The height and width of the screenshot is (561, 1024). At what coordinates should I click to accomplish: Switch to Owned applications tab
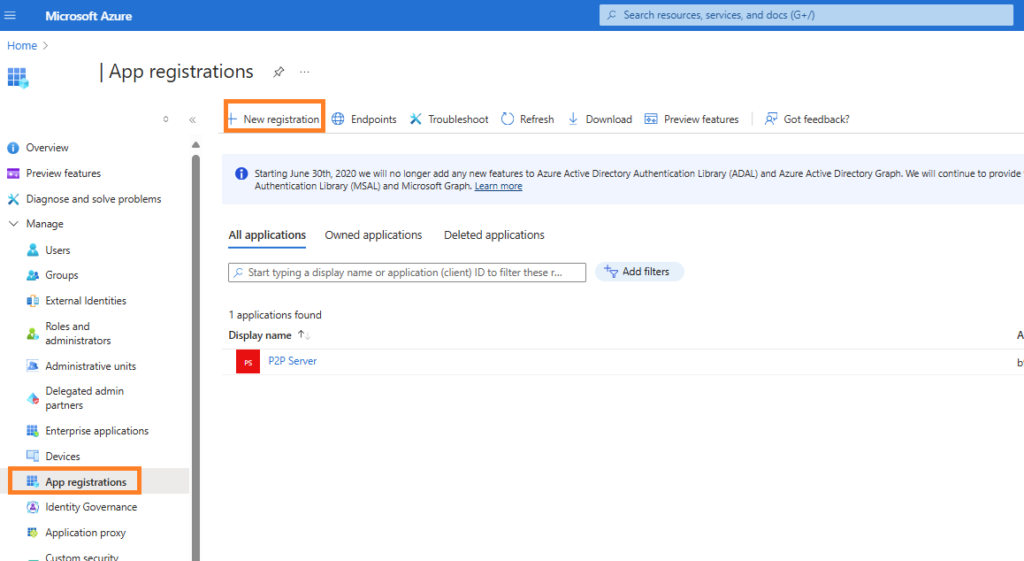tap(374, 235)
